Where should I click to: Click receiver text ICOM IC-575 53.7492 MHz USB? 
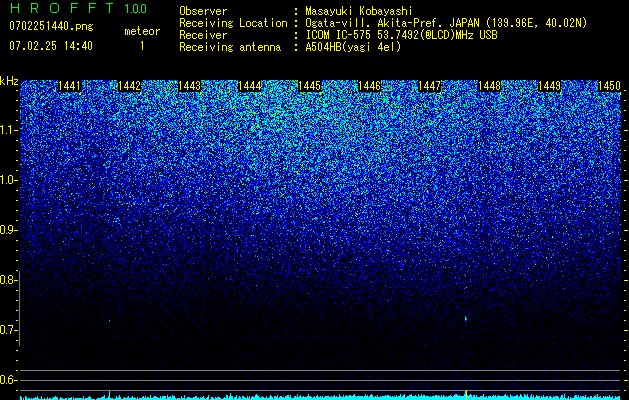point(401,35)
